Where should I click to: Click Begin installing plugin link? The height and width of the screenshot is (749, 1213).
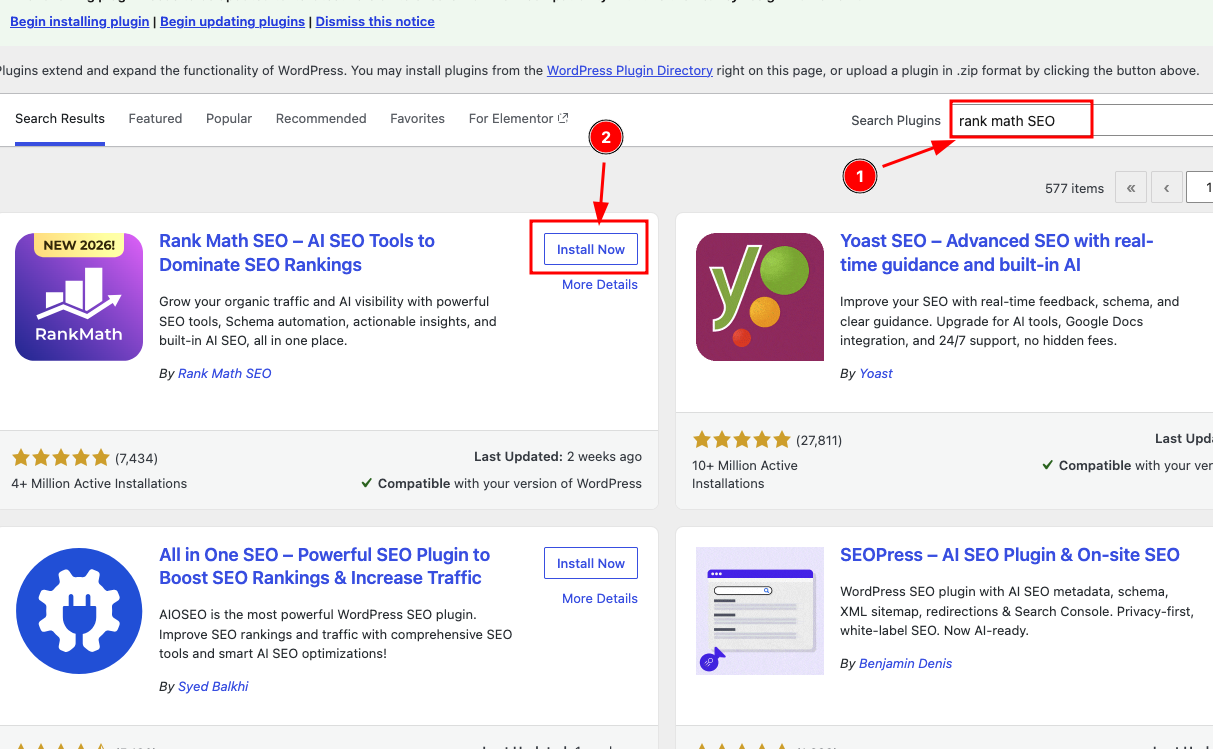pos(80,21)
